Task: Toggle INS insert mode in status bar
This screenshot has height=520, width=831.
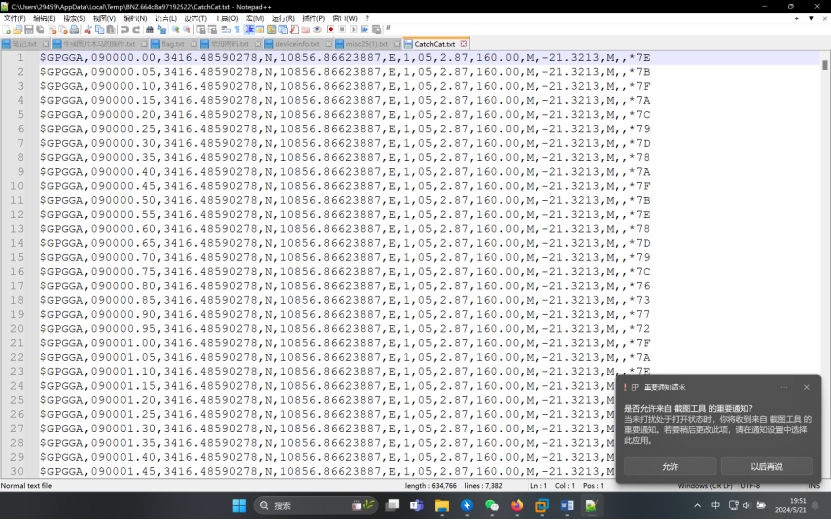Action: point(814,486)
